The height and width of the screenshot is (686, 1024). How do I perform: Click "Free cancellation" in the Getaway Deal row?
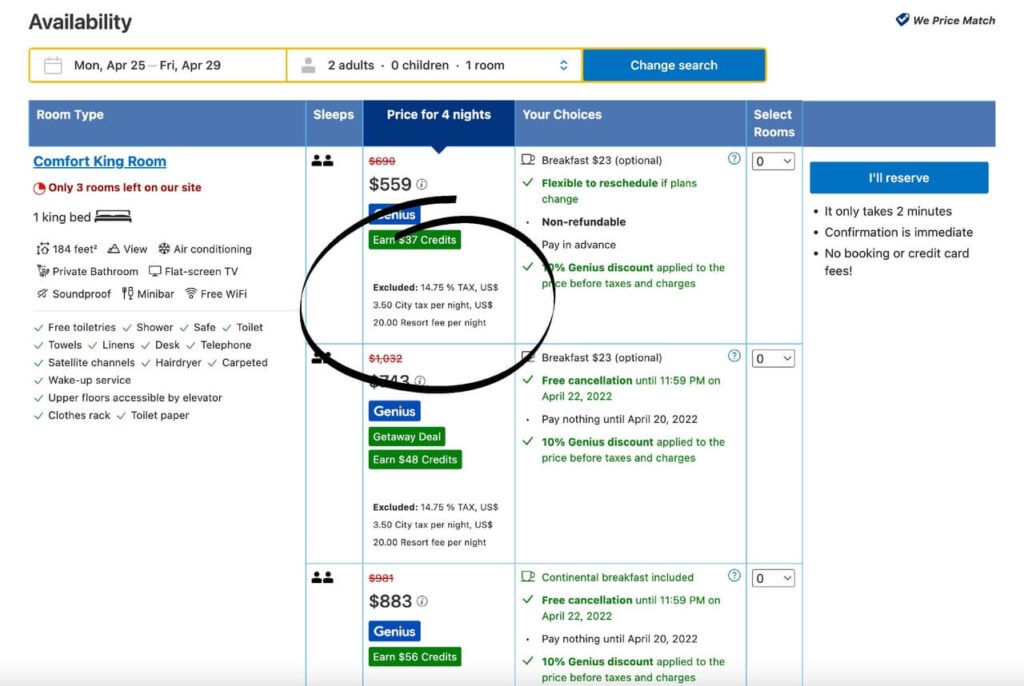click(587, 380)
